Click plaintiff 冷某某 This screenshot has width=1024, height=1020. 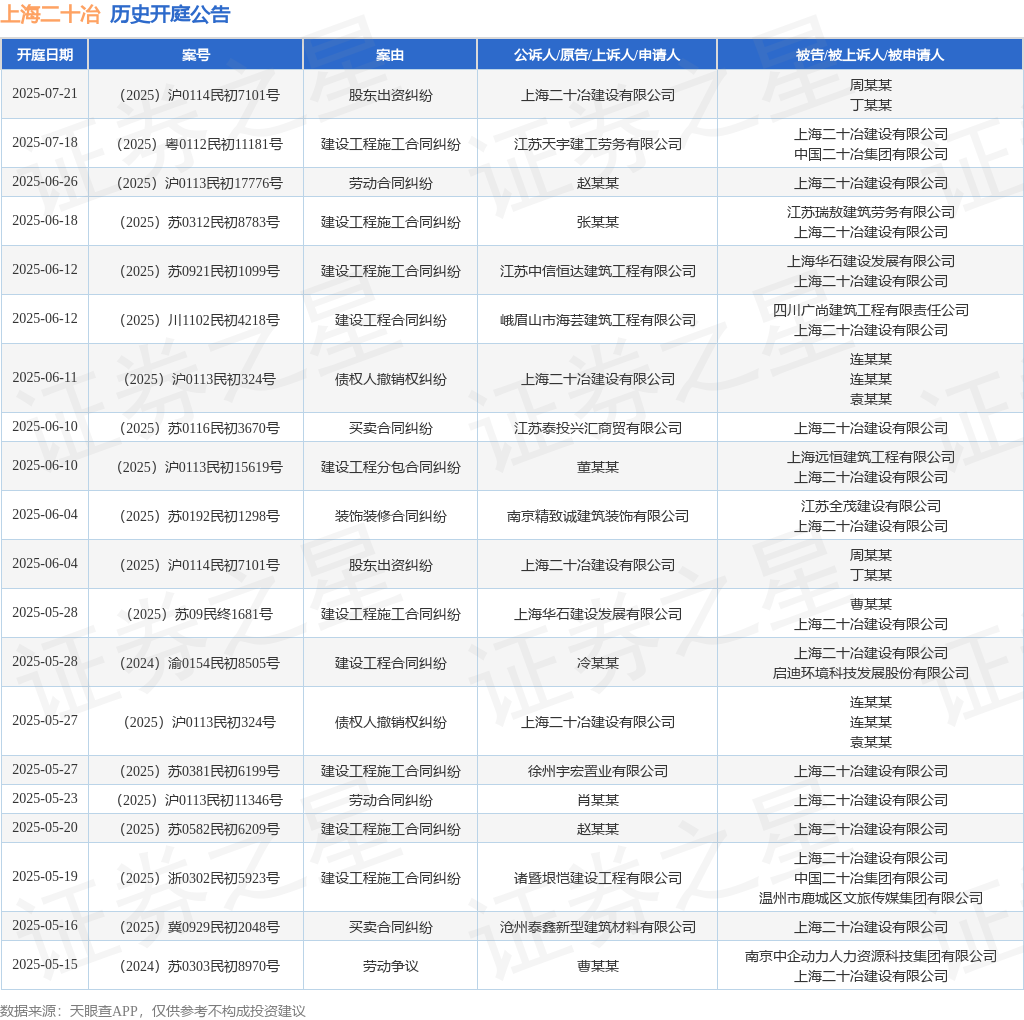click(598, 663)
